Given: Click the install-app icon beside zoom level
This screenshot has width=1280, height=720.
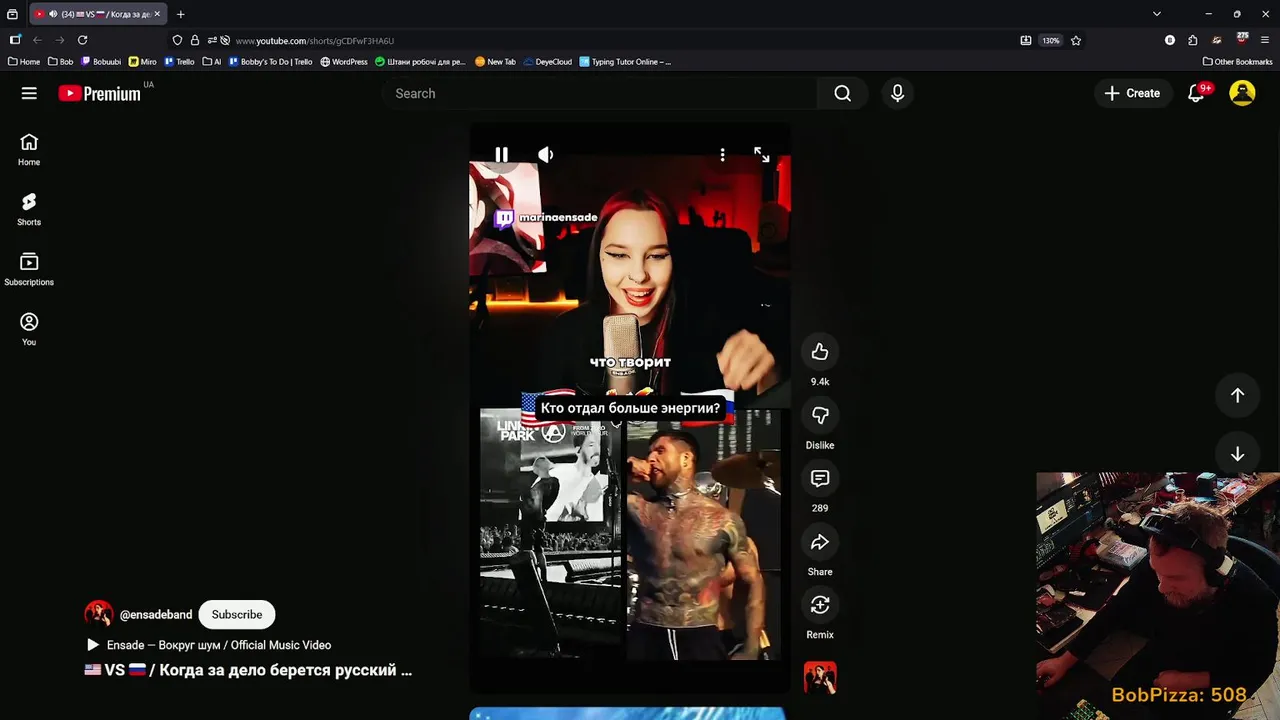Looking at the screenshot, I should pyautogui.click(x=1026, y=40).
